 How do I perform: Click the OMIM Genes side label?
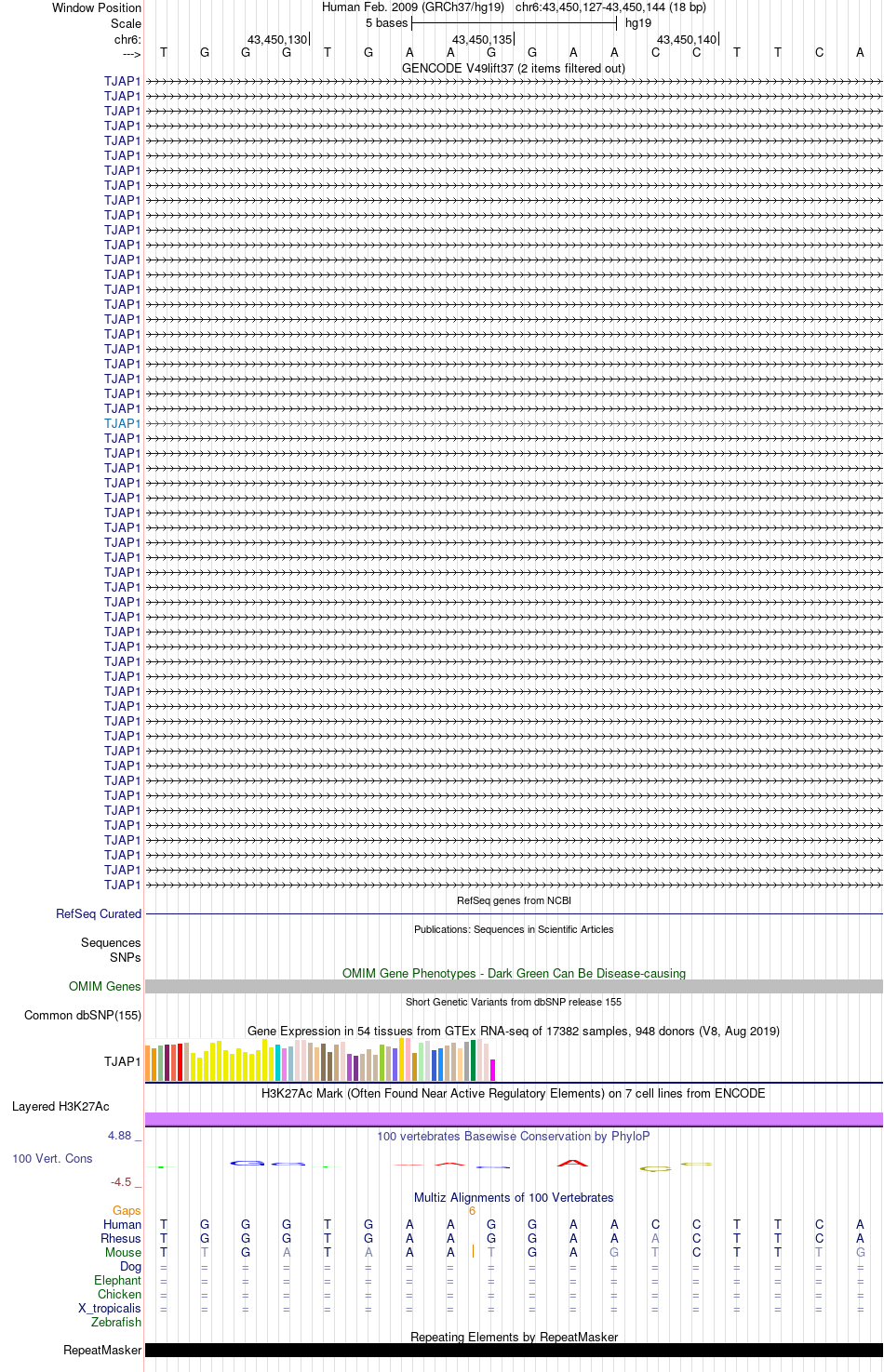coord(105,987)
